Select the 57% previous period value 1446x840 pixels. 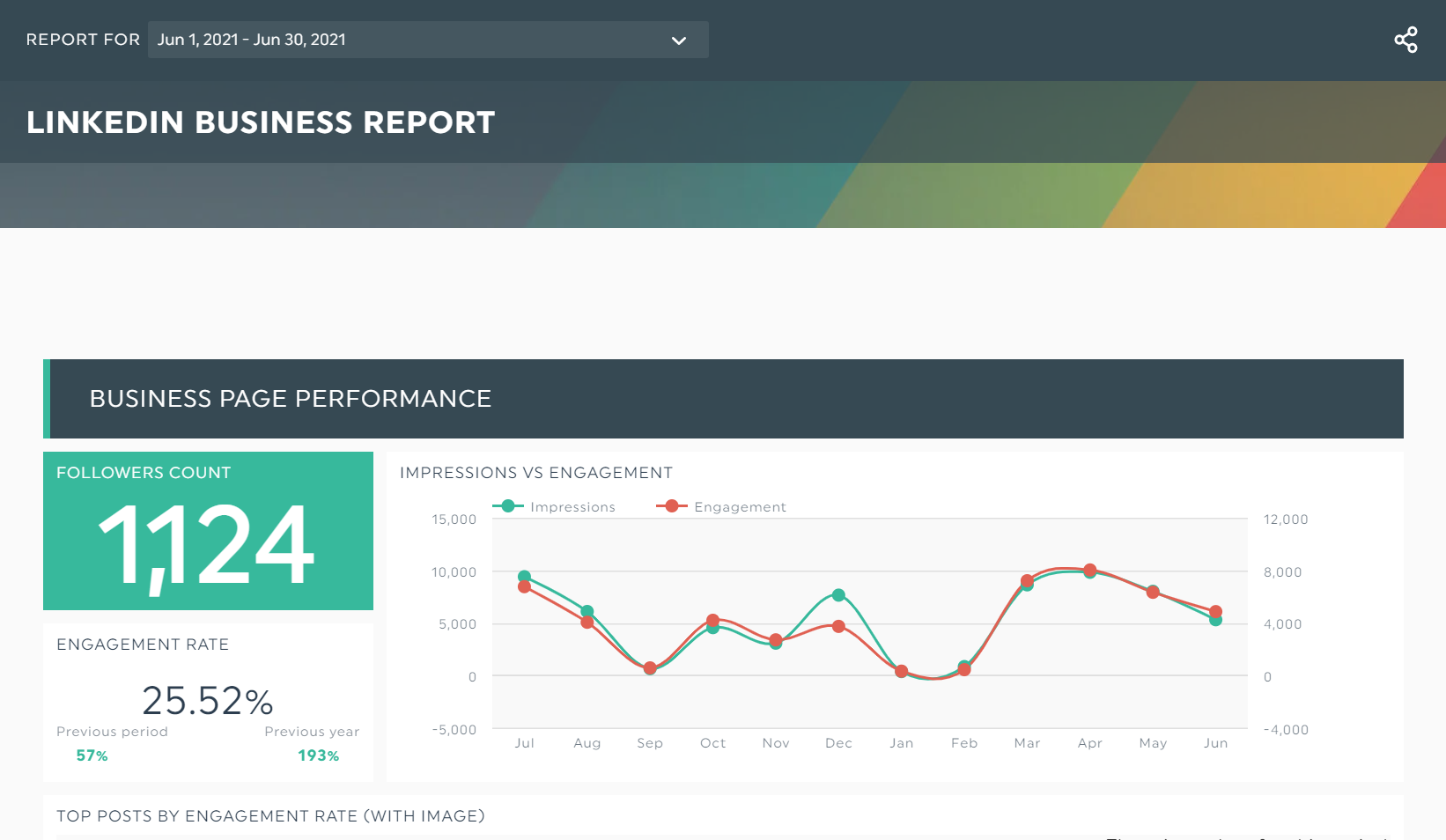(92, 755)
